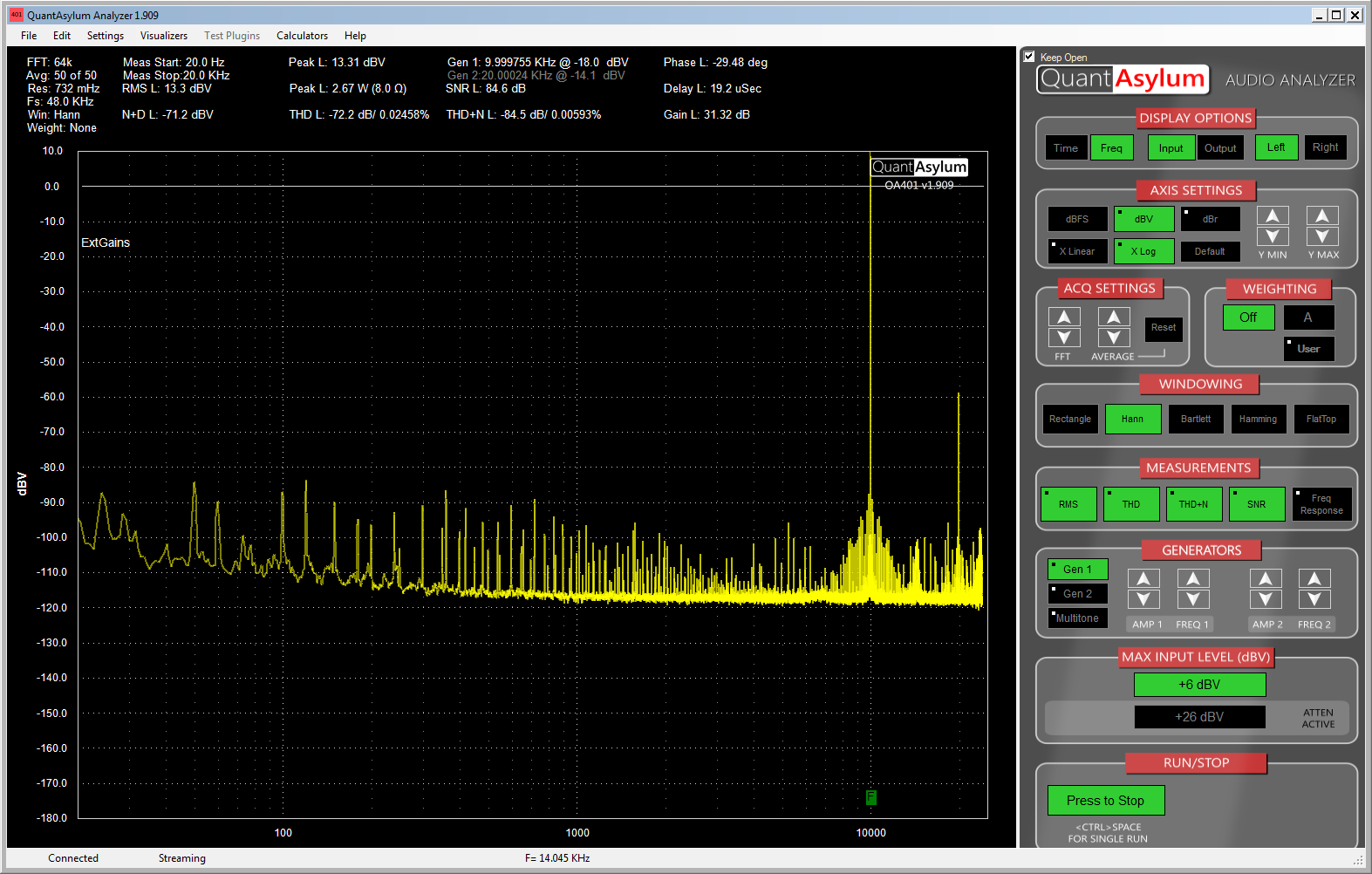Open the Calculators menu

303,36
